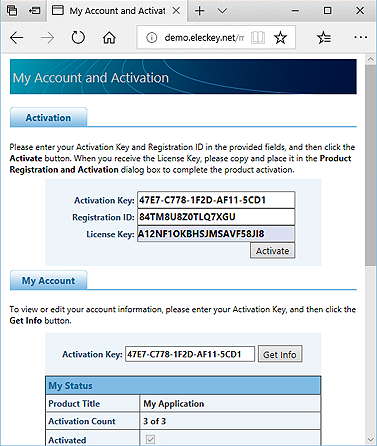
Task: Click Activation Key field beside Get Info
Action: [190, 354]
